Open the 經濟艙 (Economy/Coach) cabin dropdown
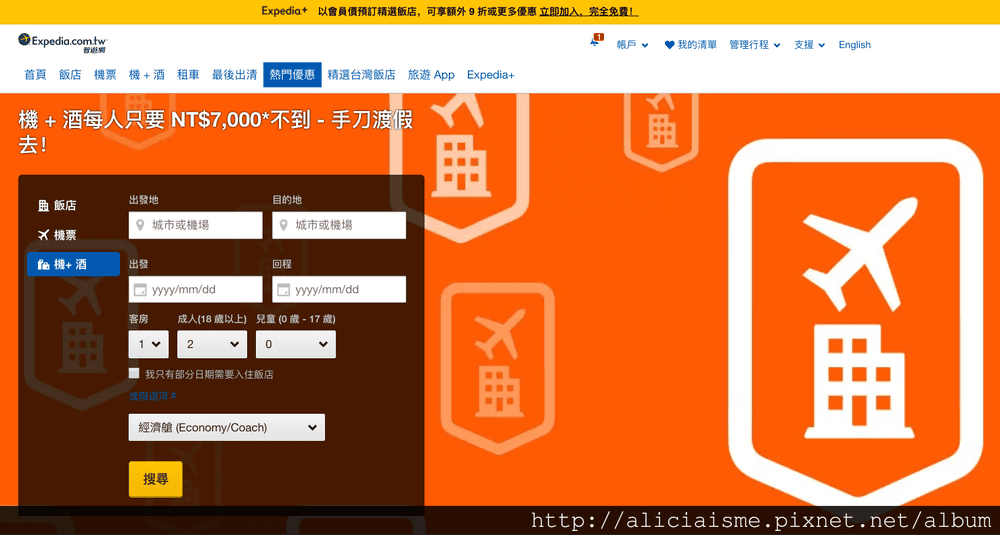The width and height of the screenshot is (1000, 535). point(227,427)
